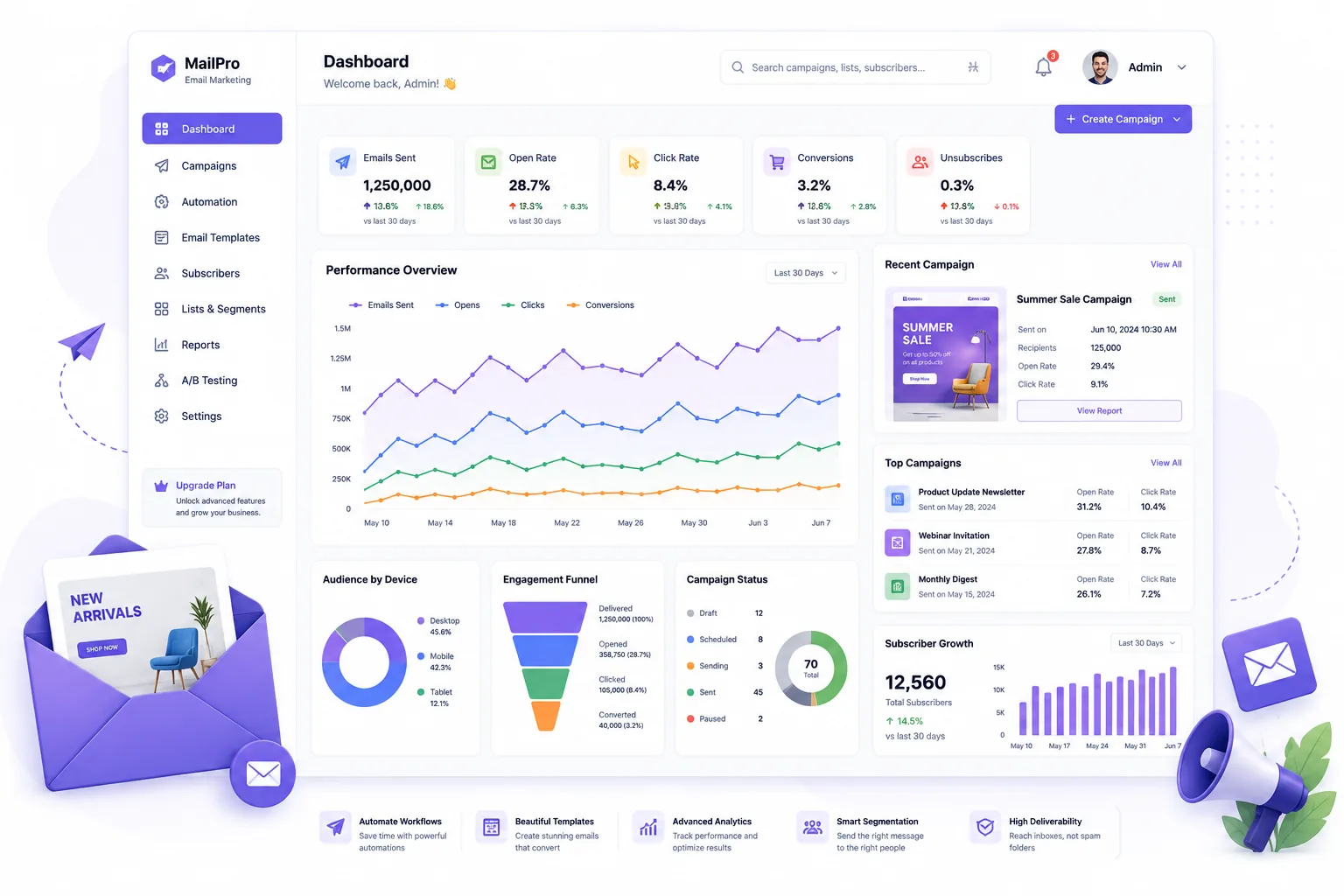Toggle Emails Sent series in chart legend
The height and width of the screenshot is (896, 1344).
click(381, 305)
